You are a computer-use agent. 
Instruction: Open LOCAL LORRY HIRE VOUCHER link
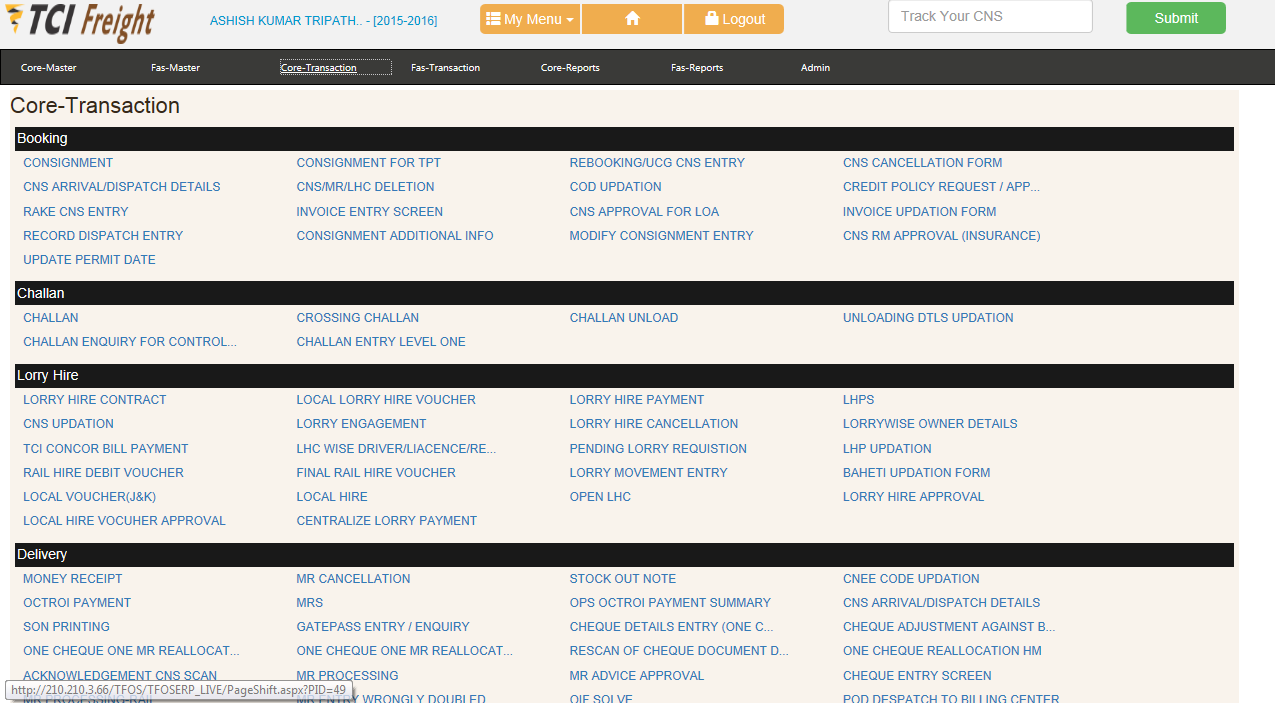click(386, 400)
